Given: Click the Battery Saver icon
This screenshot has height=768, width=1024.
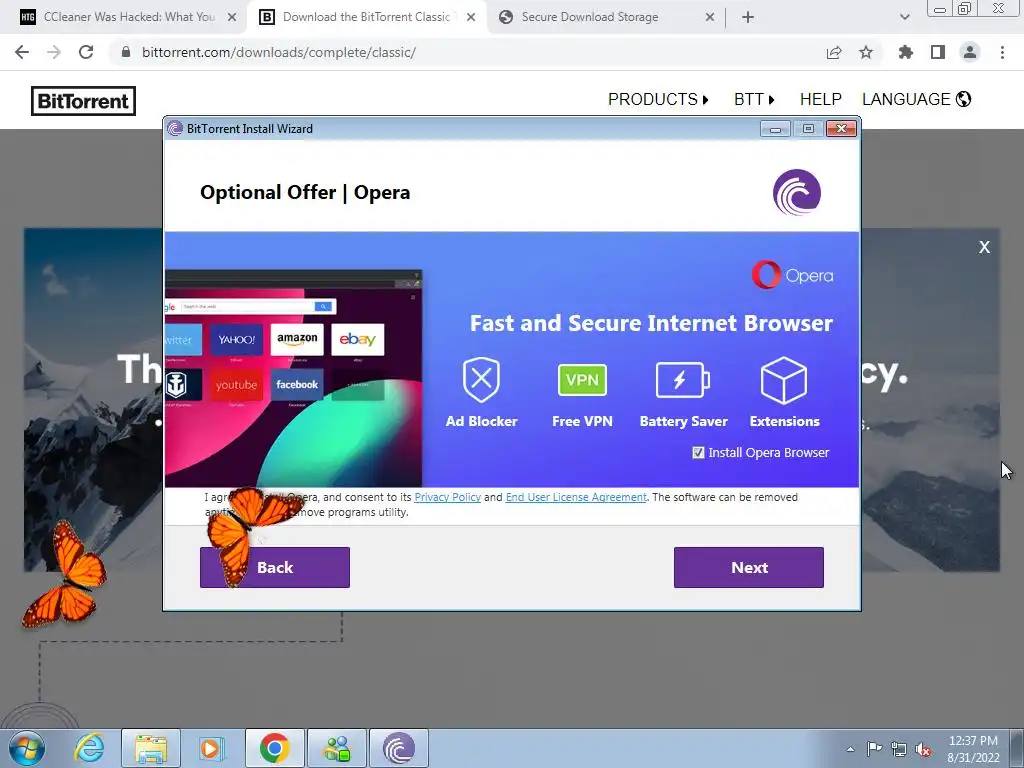Looking at the screenshot, I should 682,379.
